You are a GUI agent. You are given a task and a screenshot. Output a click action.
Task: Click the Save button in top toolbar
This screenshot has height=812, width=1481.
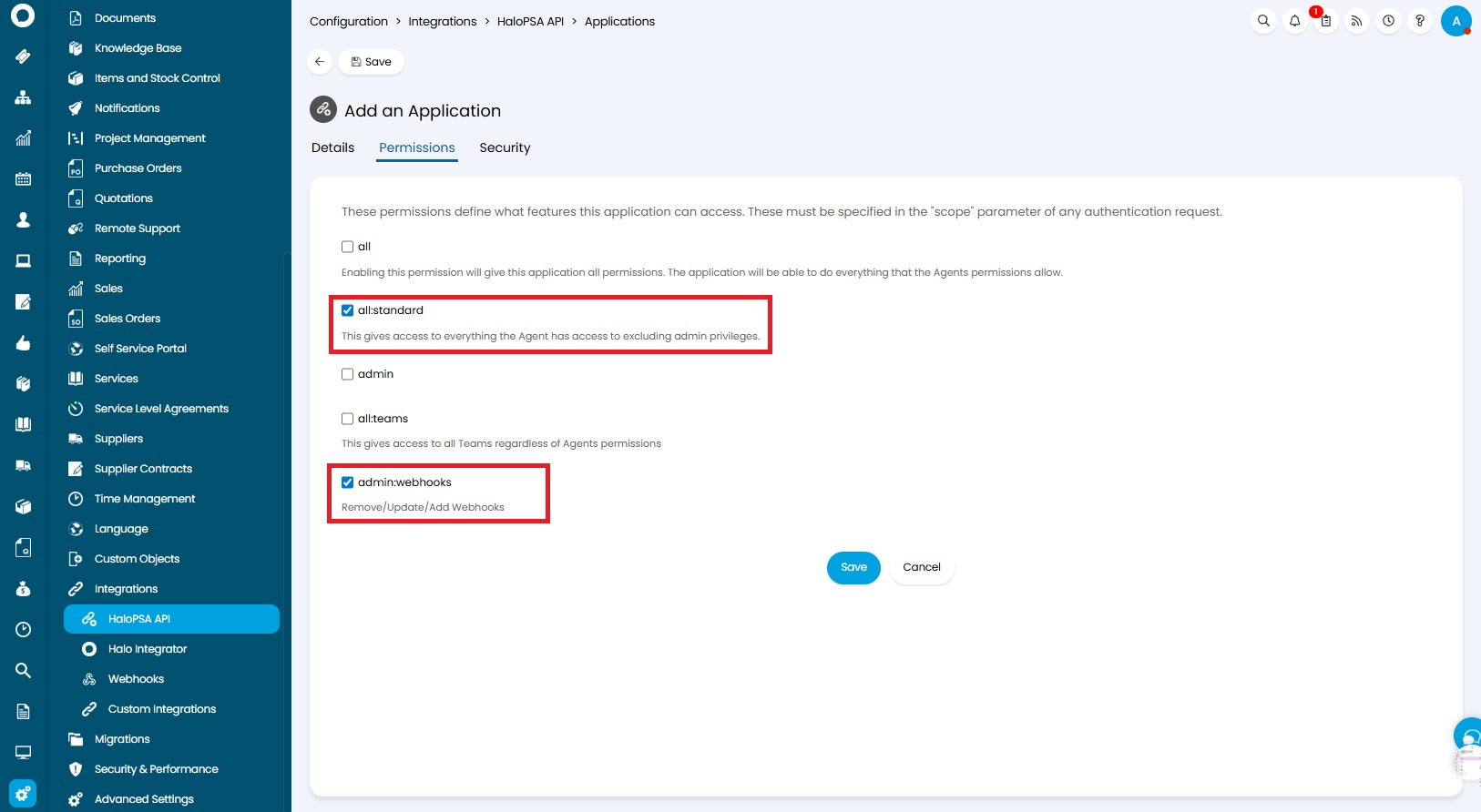(371, 62)
